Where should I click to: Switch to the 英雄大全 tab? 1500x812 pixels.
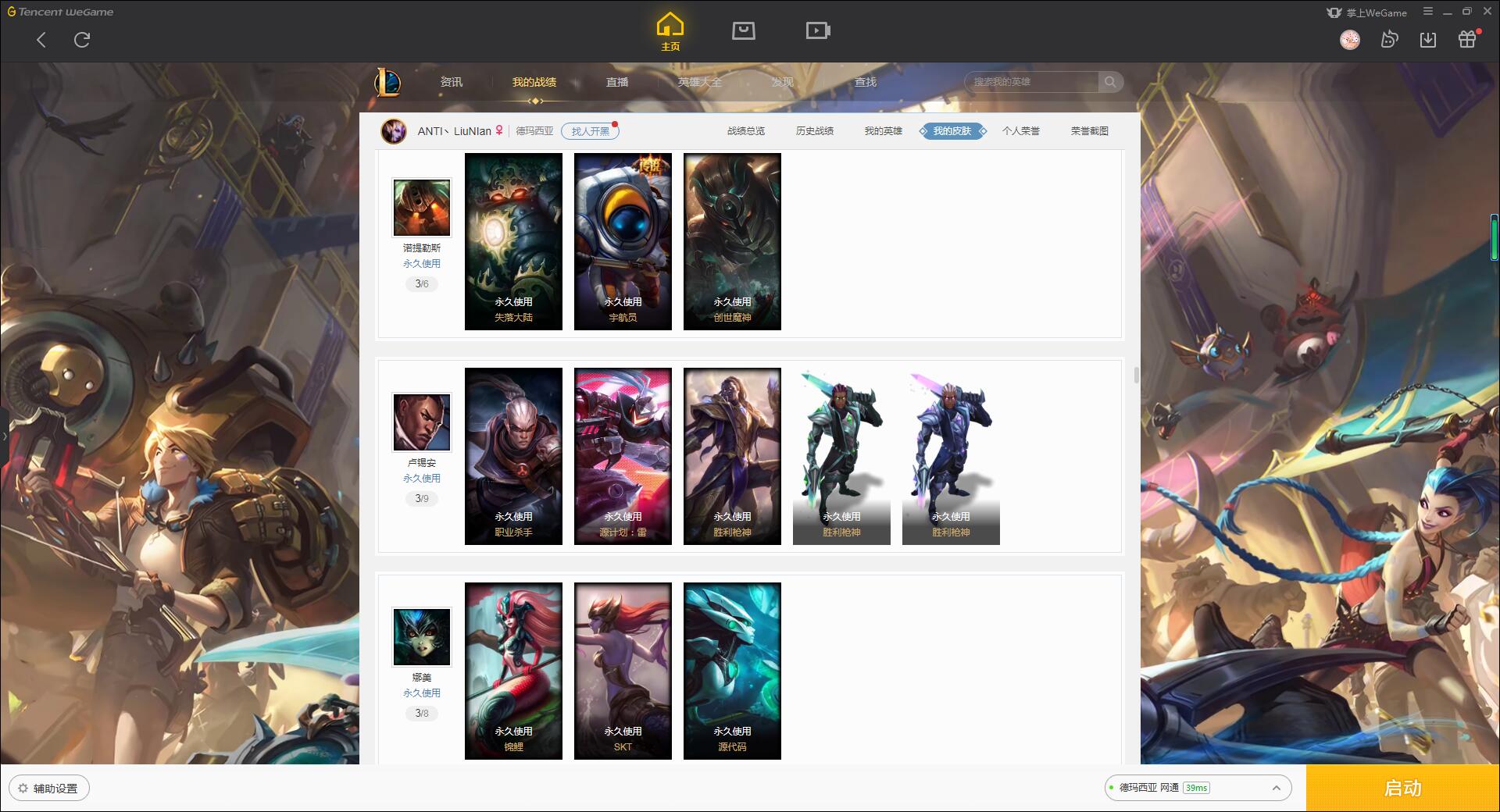point(700,82)
